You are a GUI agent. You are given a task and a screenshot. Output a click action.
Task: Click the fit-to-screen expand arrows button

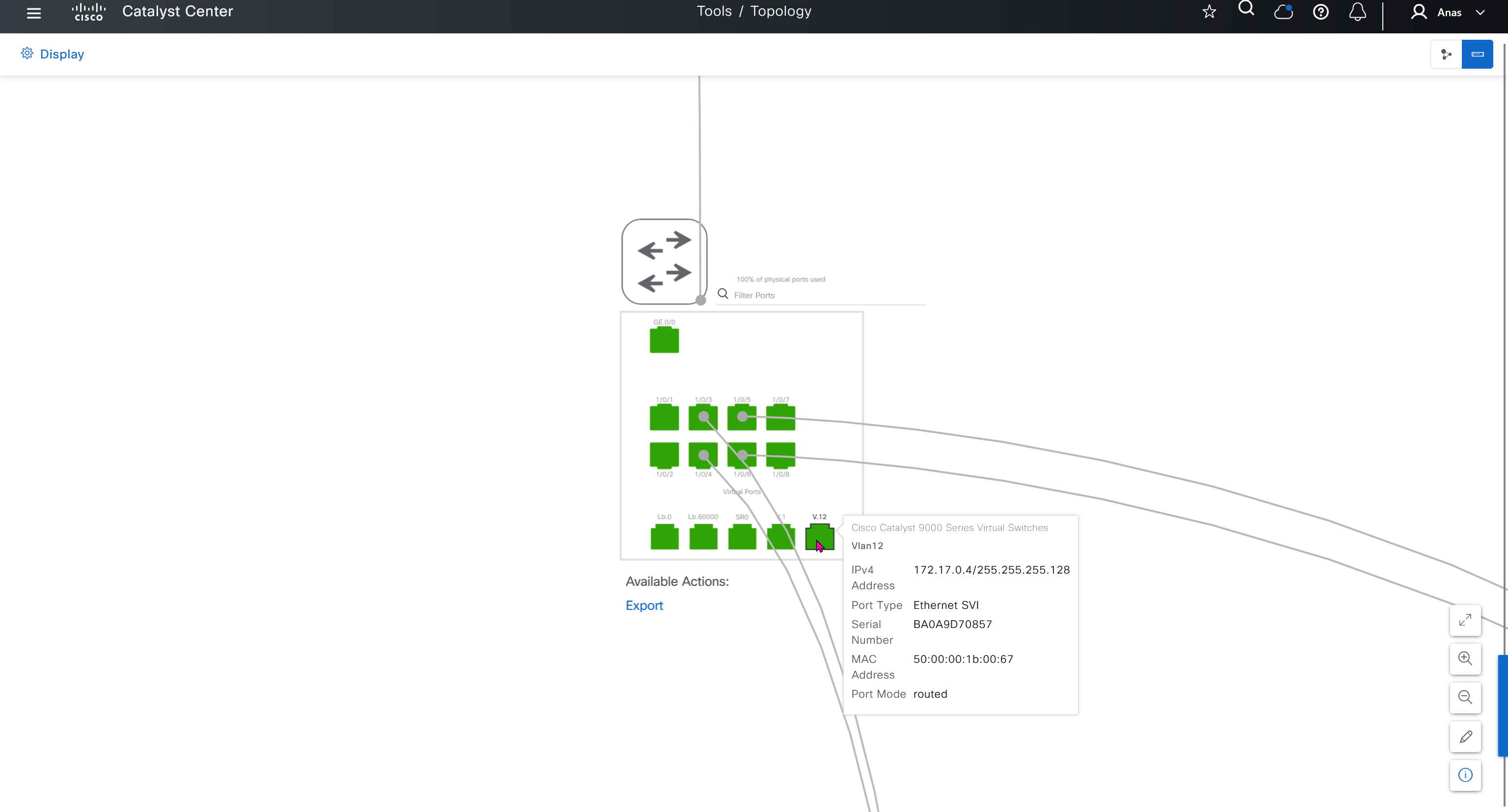(1465, 620)
